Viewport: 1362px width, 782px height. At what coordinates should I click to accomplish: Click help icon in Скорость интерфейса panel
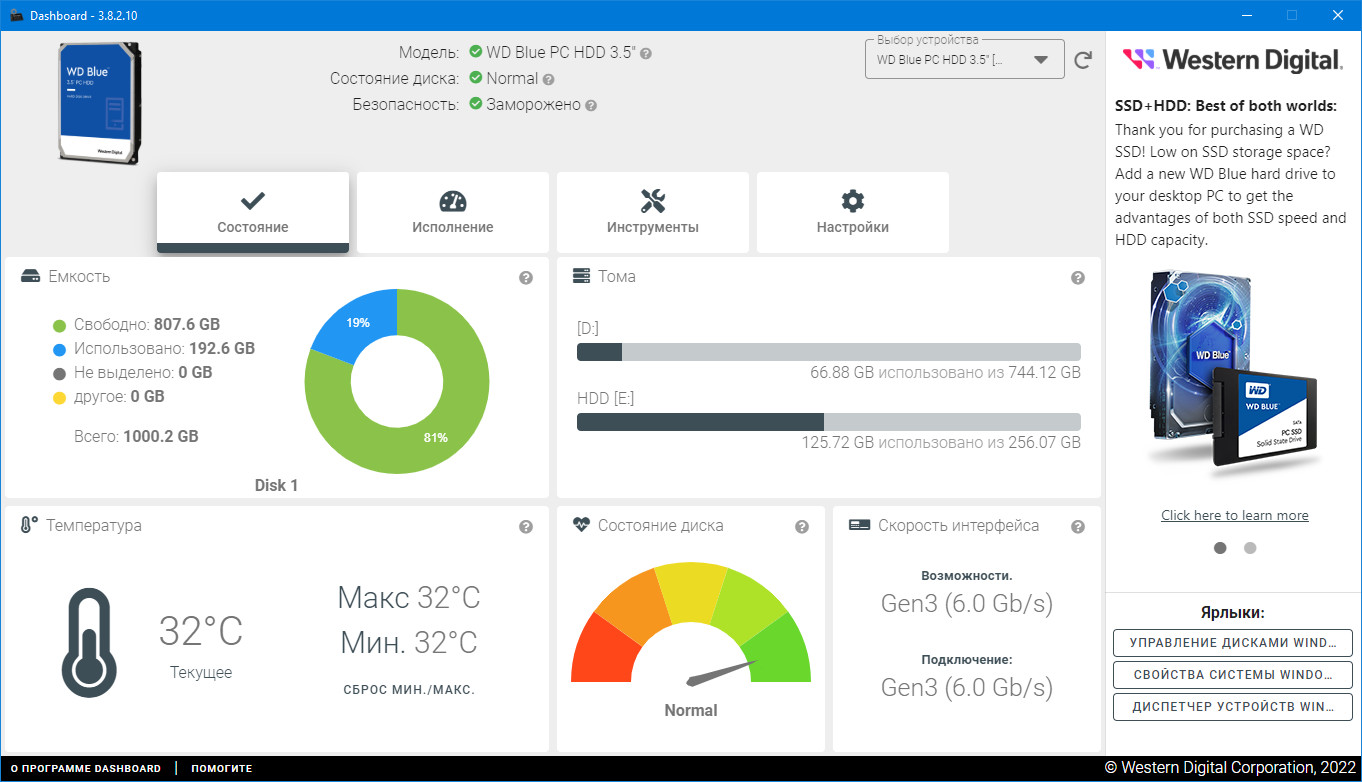click(x=1078, y=527)
